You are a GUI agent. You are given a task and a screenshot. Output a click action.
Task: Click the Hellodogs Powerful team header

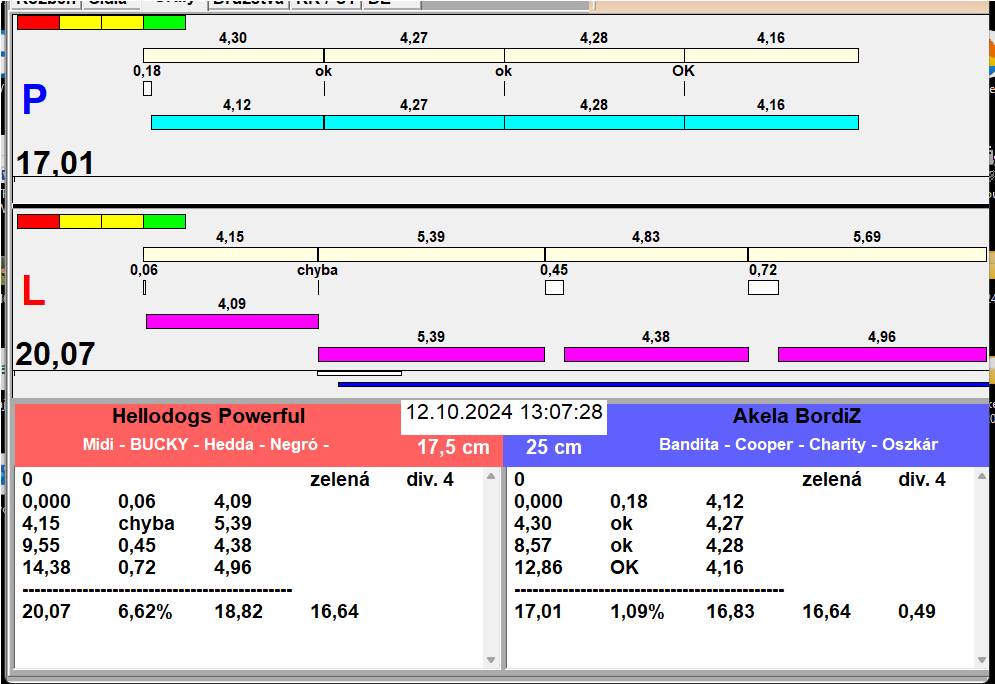[x=208, y=416]
